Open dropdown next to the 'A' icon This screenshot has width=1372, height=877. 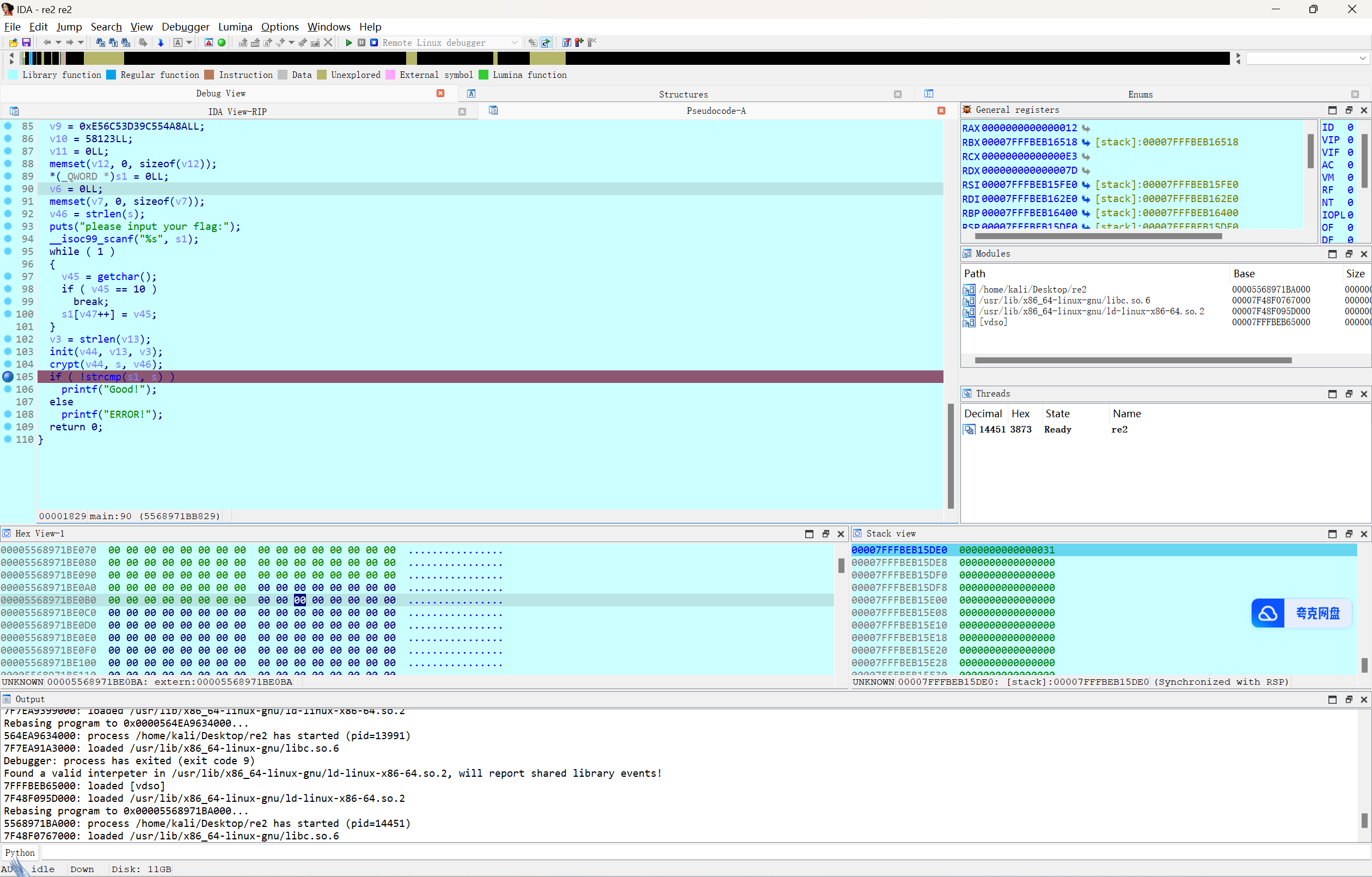tap(189, 43)
